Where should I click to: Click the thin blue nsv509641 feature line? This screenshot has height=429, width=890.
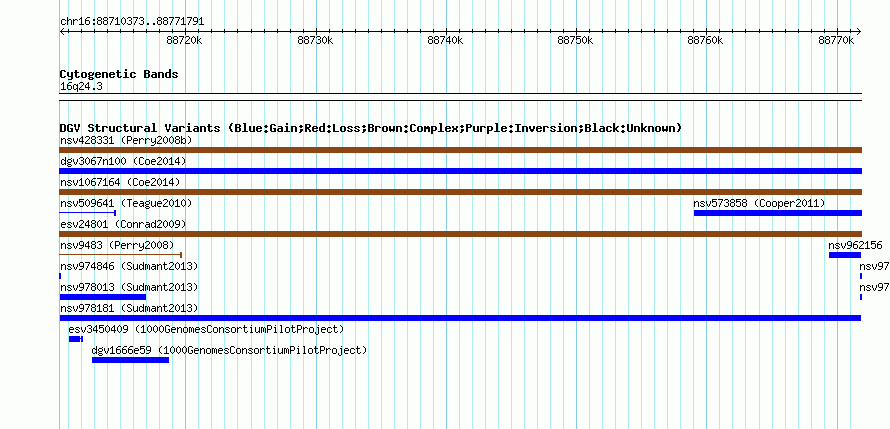(x=88, y=213)
